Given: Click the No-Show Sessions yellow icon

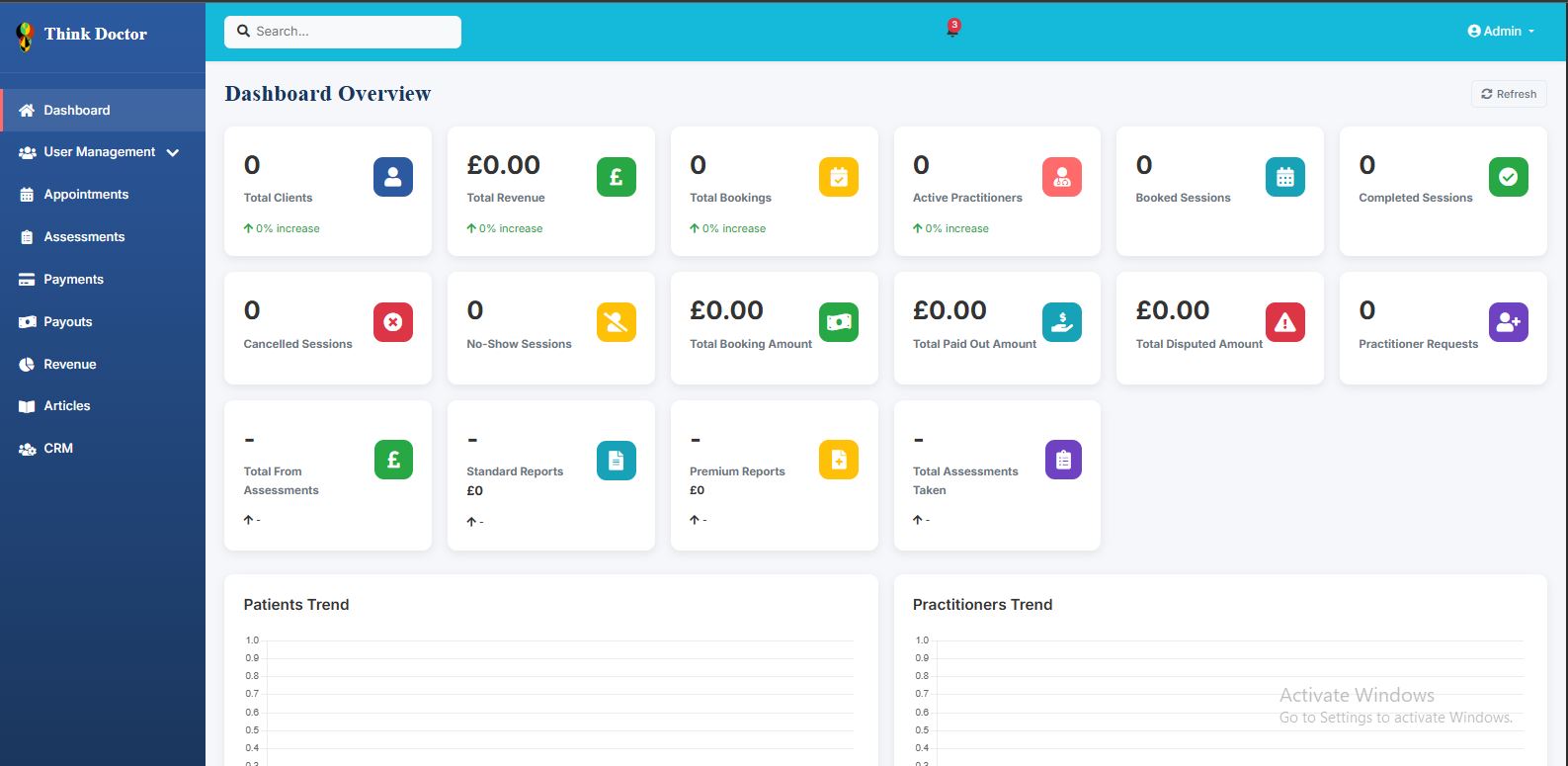Looking at the screenshot, I should (617, 322).
